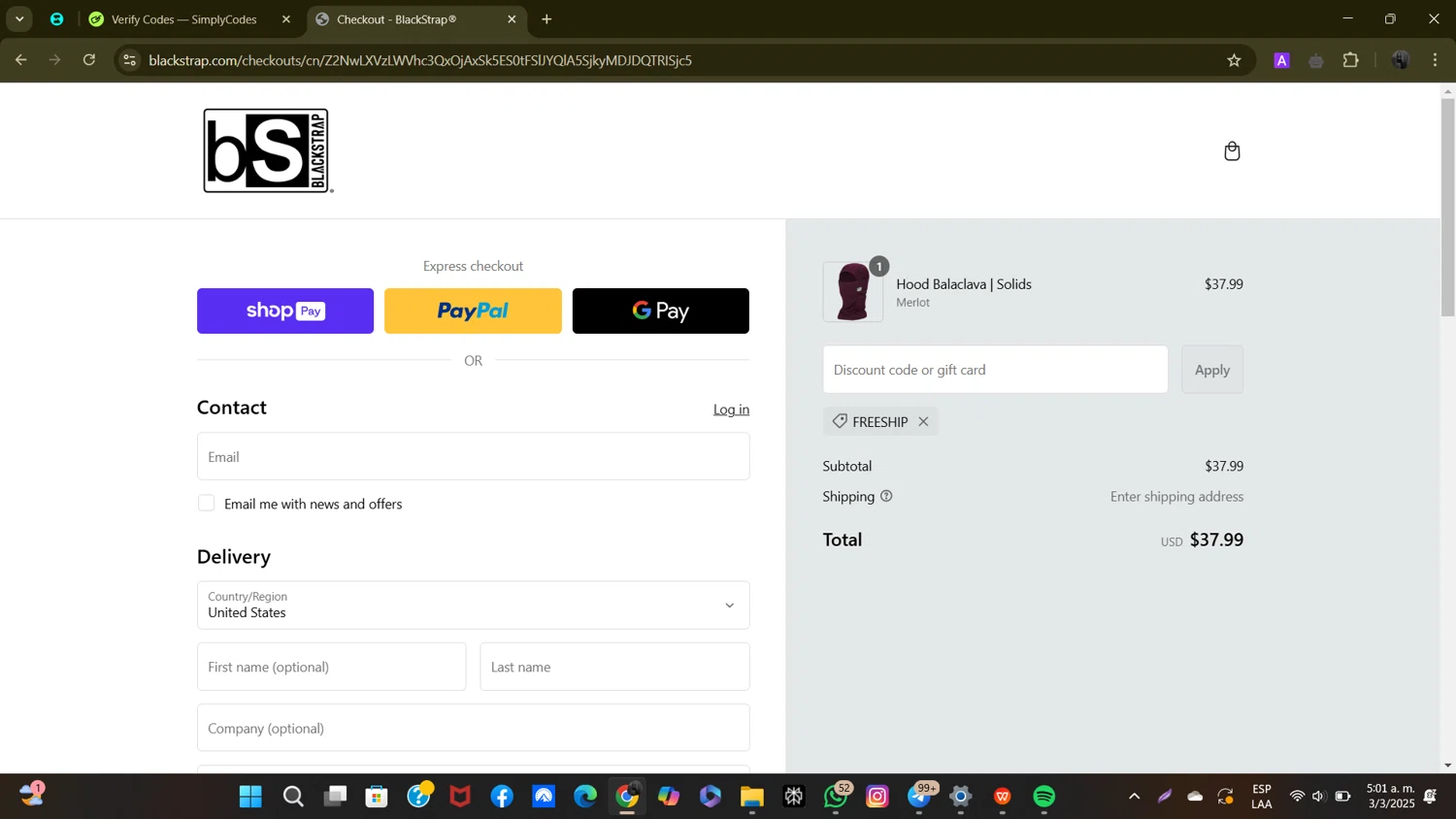Open the tab search dropdown arrow
1456x819 pixels.
[x=19, y=19]
